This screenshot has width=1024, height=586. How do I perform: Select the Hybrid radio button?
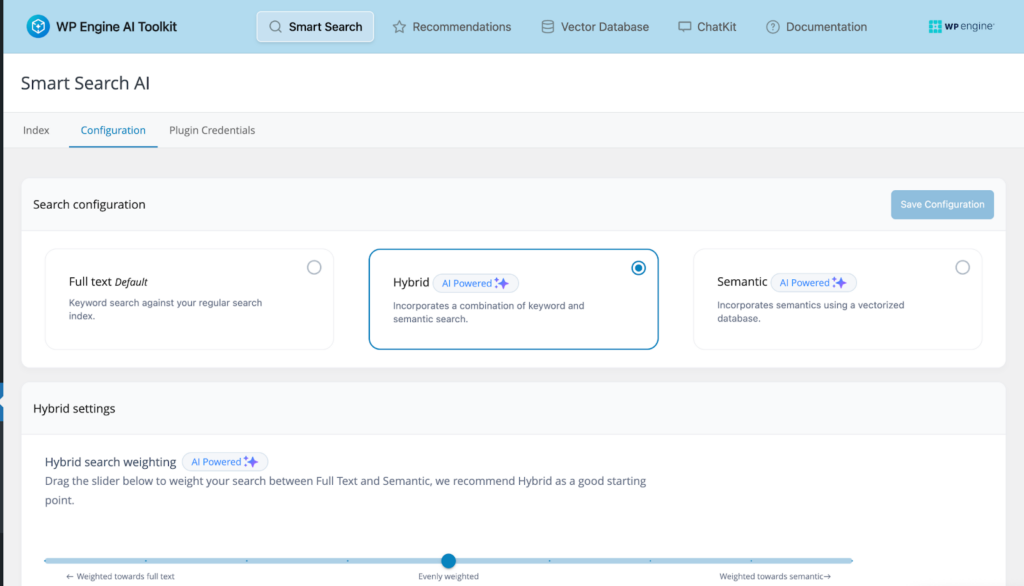[638, 267]
